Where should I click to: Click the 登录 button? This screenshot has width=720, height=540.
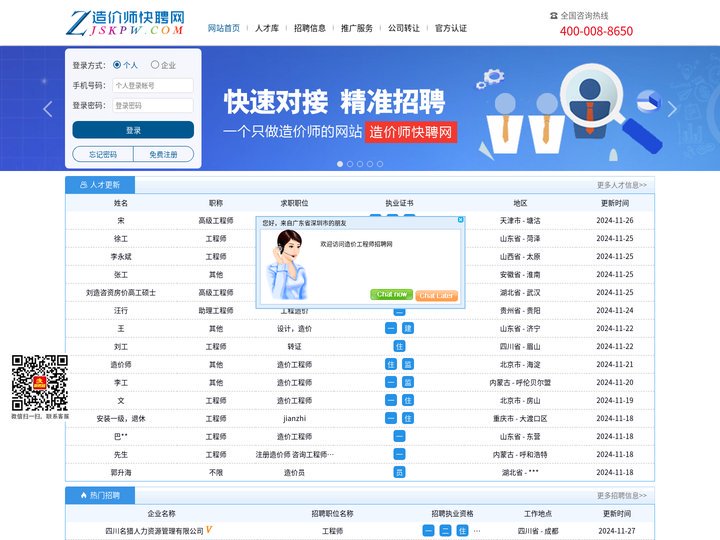click(133, 130)
